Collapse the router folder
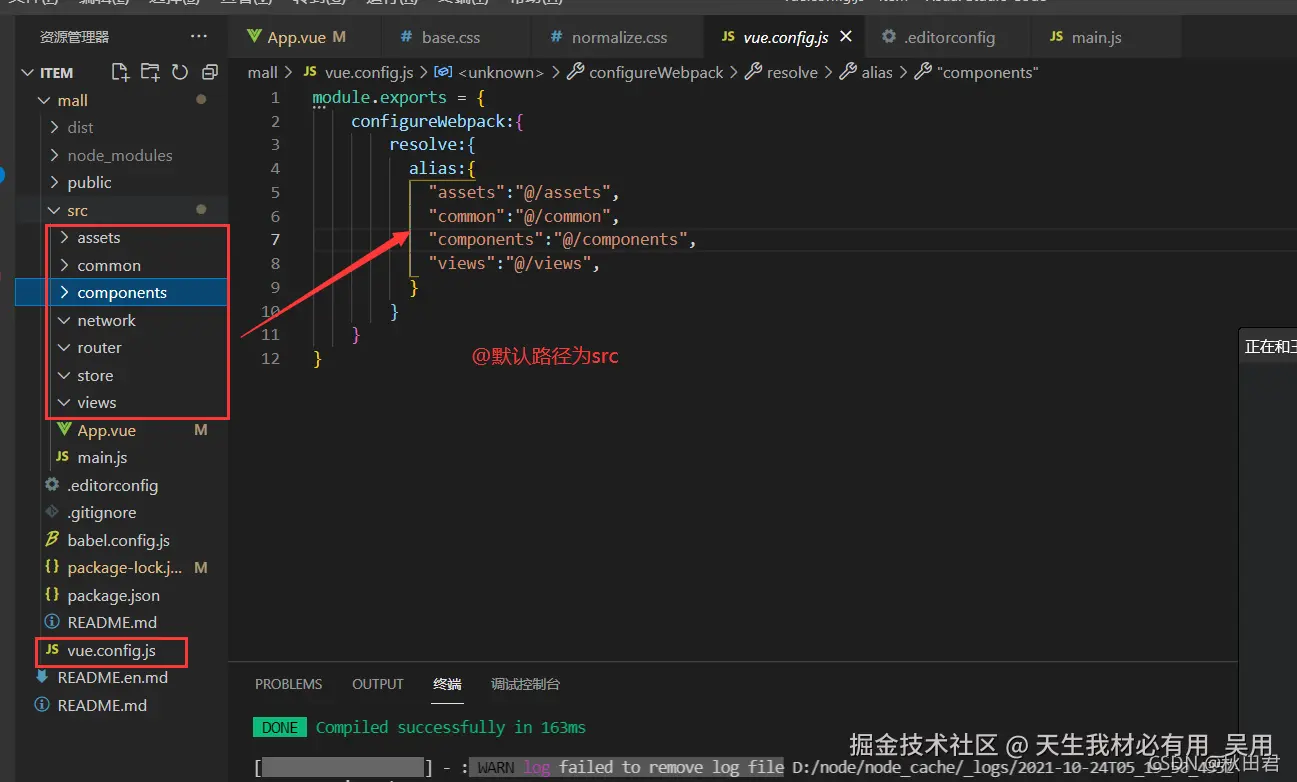Image resolution: width=1297 pixels, height=782 pixels. 99,348
